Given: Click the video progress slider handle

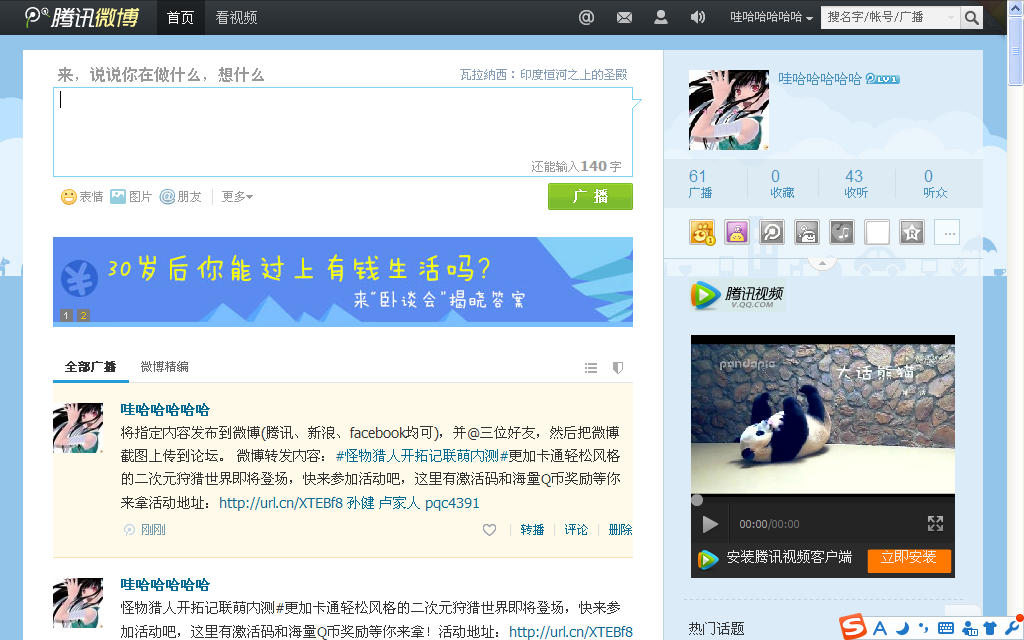Looking at the screenshot, I should pyautogui.click(x=697, y=500).
